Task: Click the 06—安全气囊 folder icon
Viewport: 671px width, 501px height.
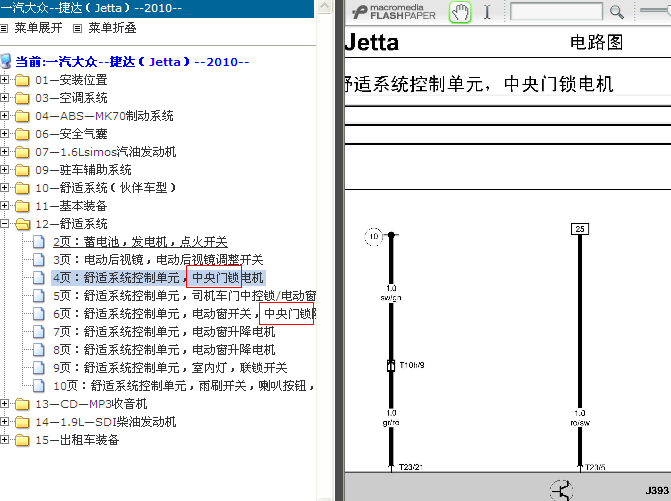Action: click(22, 134)
